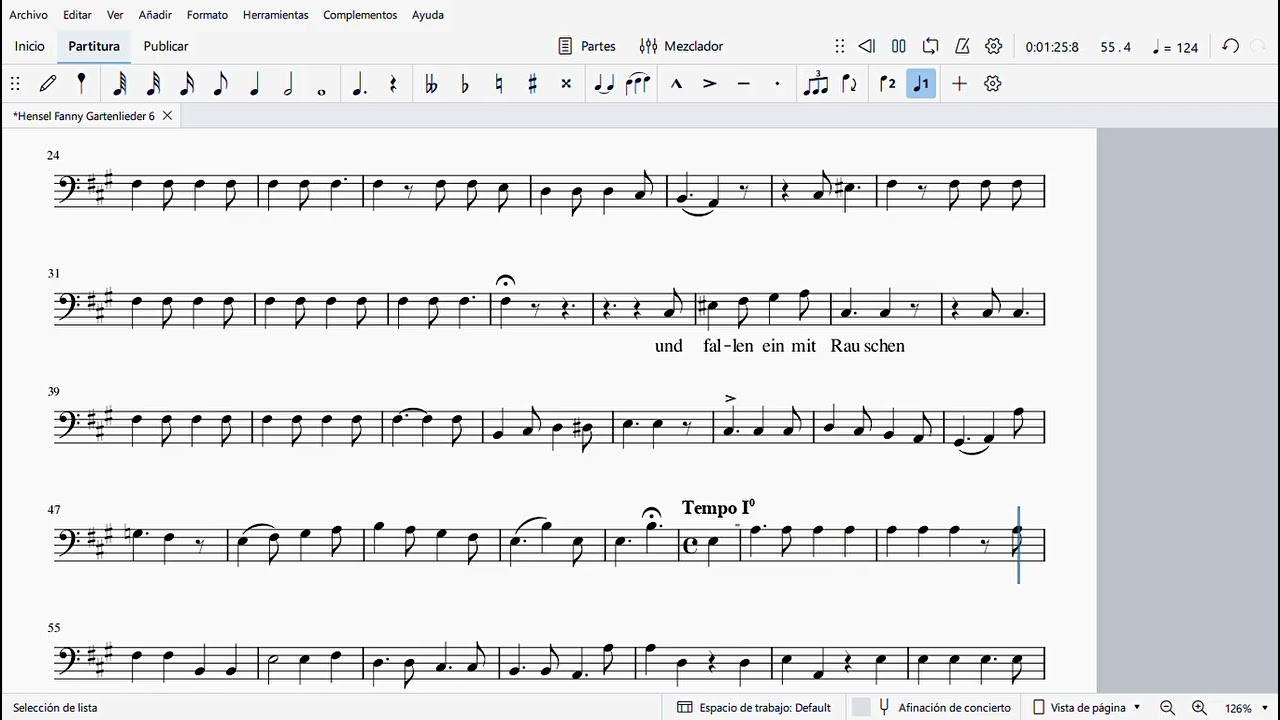Open the Ver menu
The width and height of the screenshot is (1280, 720).
(115, 15)
